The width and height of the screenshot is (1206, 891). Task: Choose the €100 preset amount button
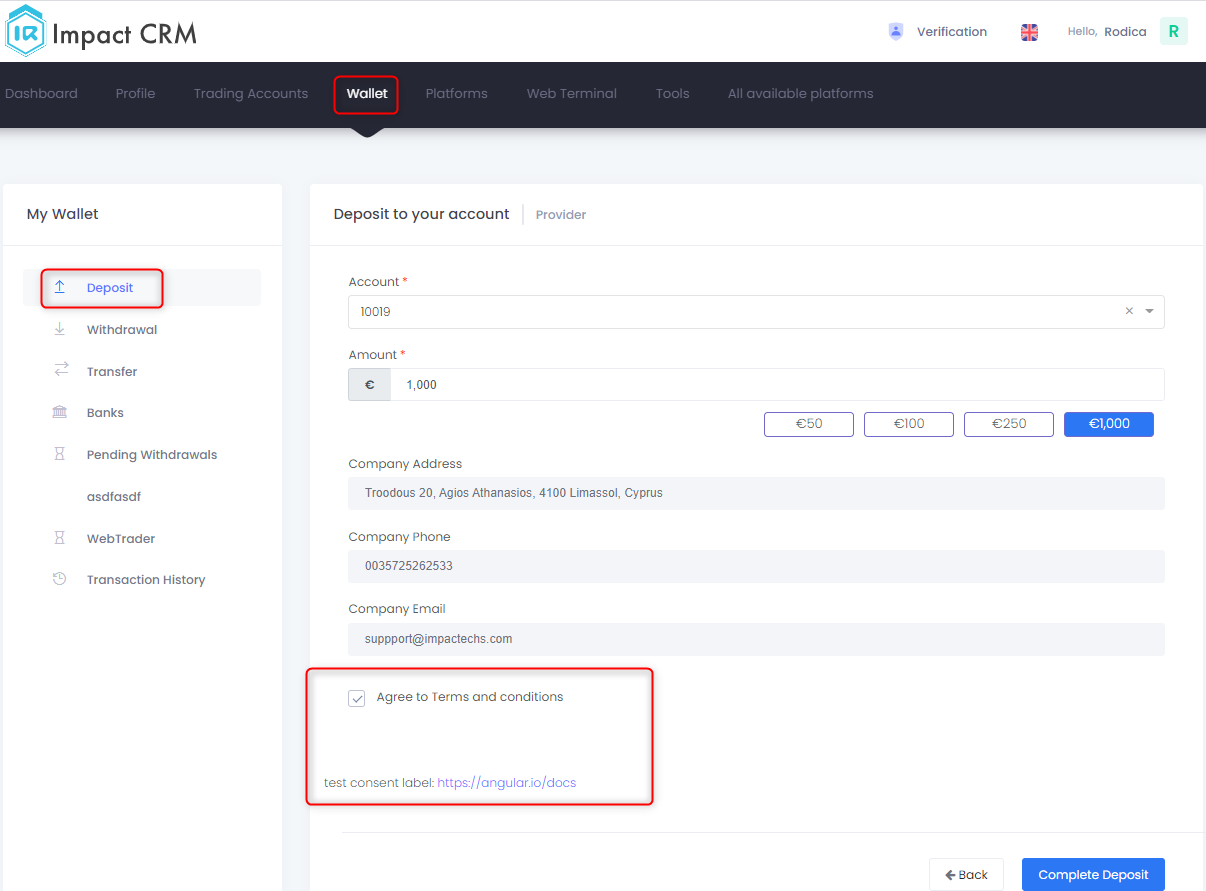pos(909,424)
